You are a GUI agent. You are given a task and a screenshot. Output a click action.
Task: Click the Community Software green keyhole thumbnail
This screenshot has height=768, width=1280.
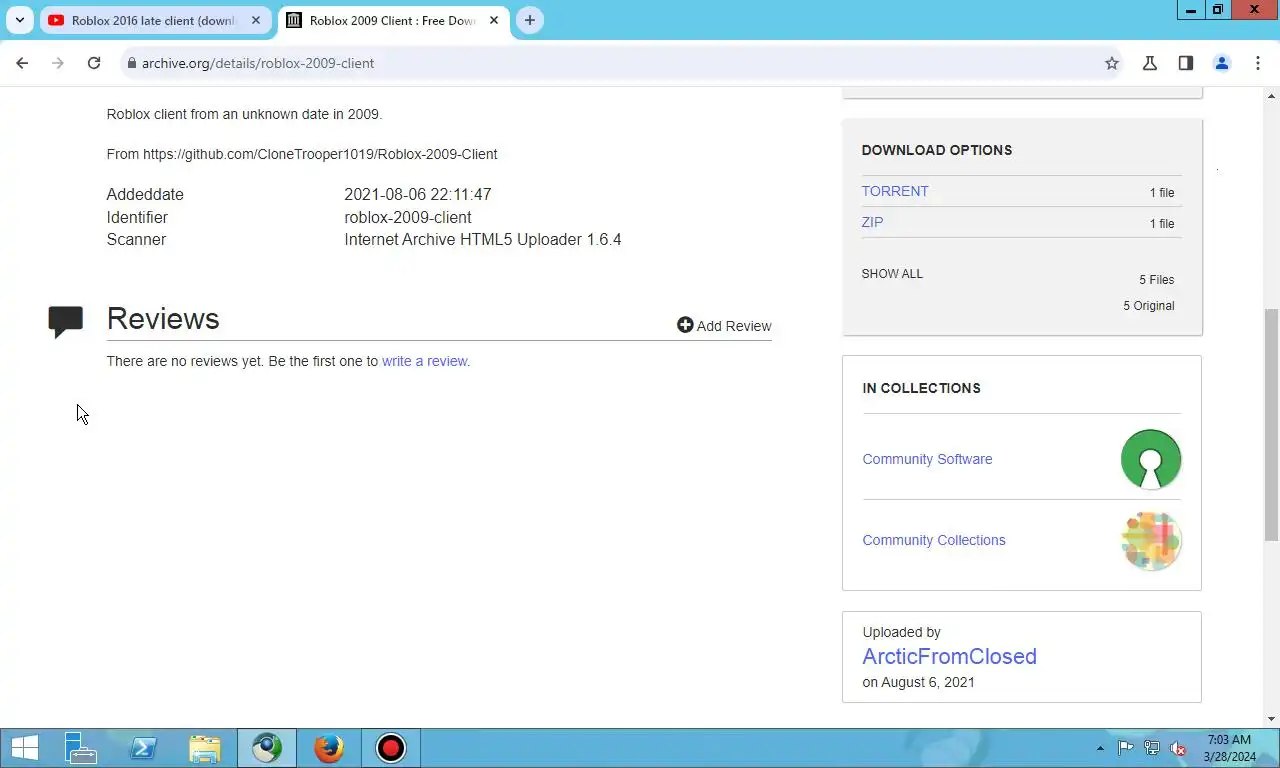pyautogui.click(x=1151, y=459)
